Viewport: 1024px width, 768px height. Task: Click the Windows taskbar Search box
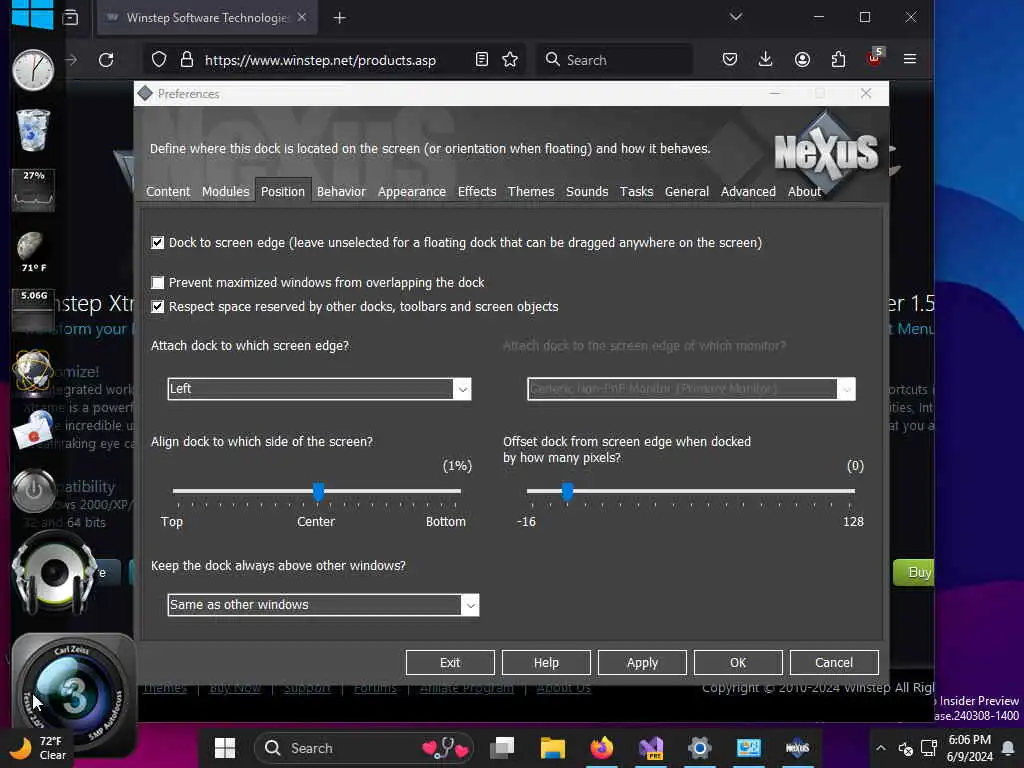click(364, 748)
